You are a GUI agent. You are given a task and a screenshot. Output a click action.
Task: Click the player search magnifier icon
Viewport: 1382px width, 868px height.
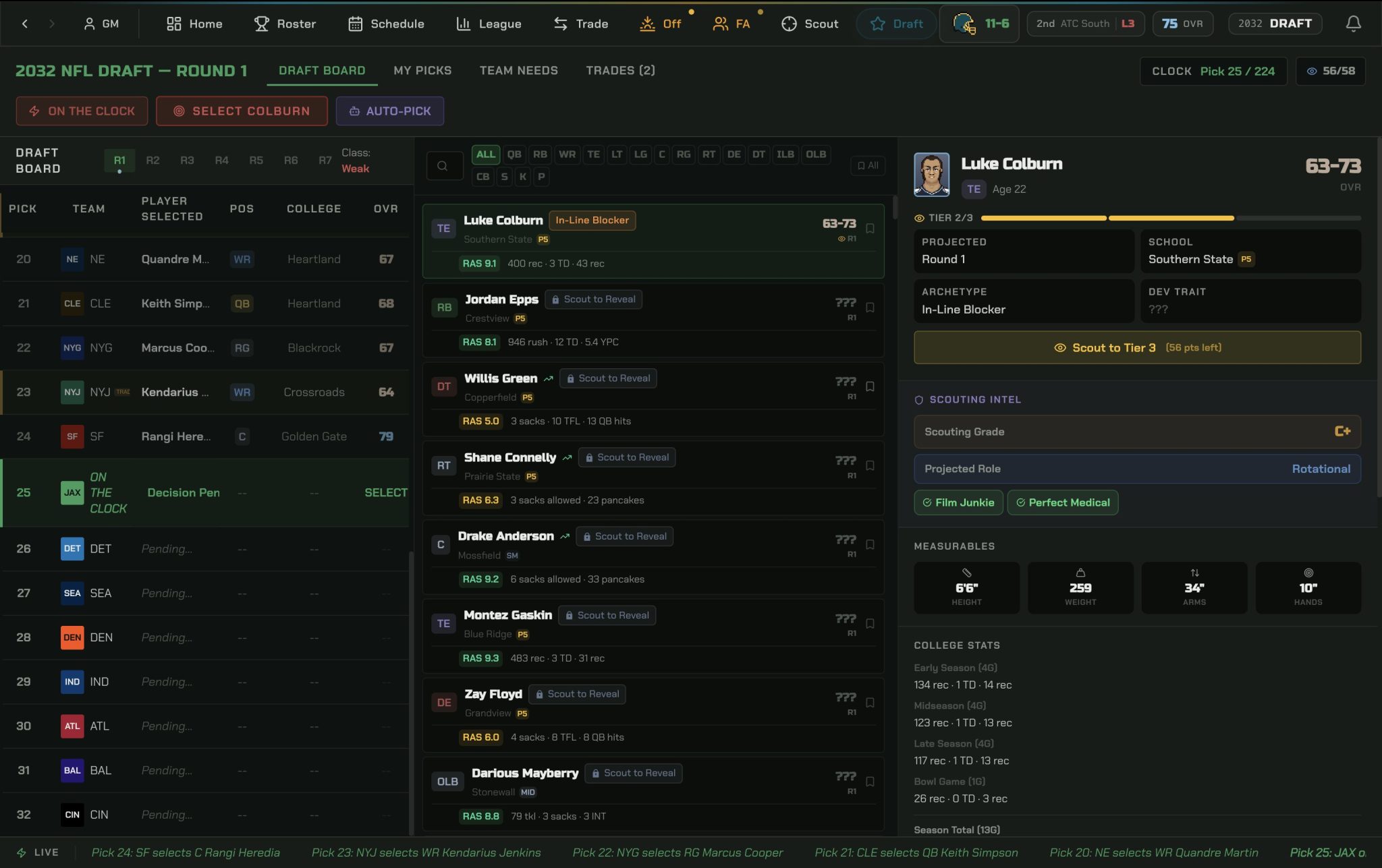443,165
